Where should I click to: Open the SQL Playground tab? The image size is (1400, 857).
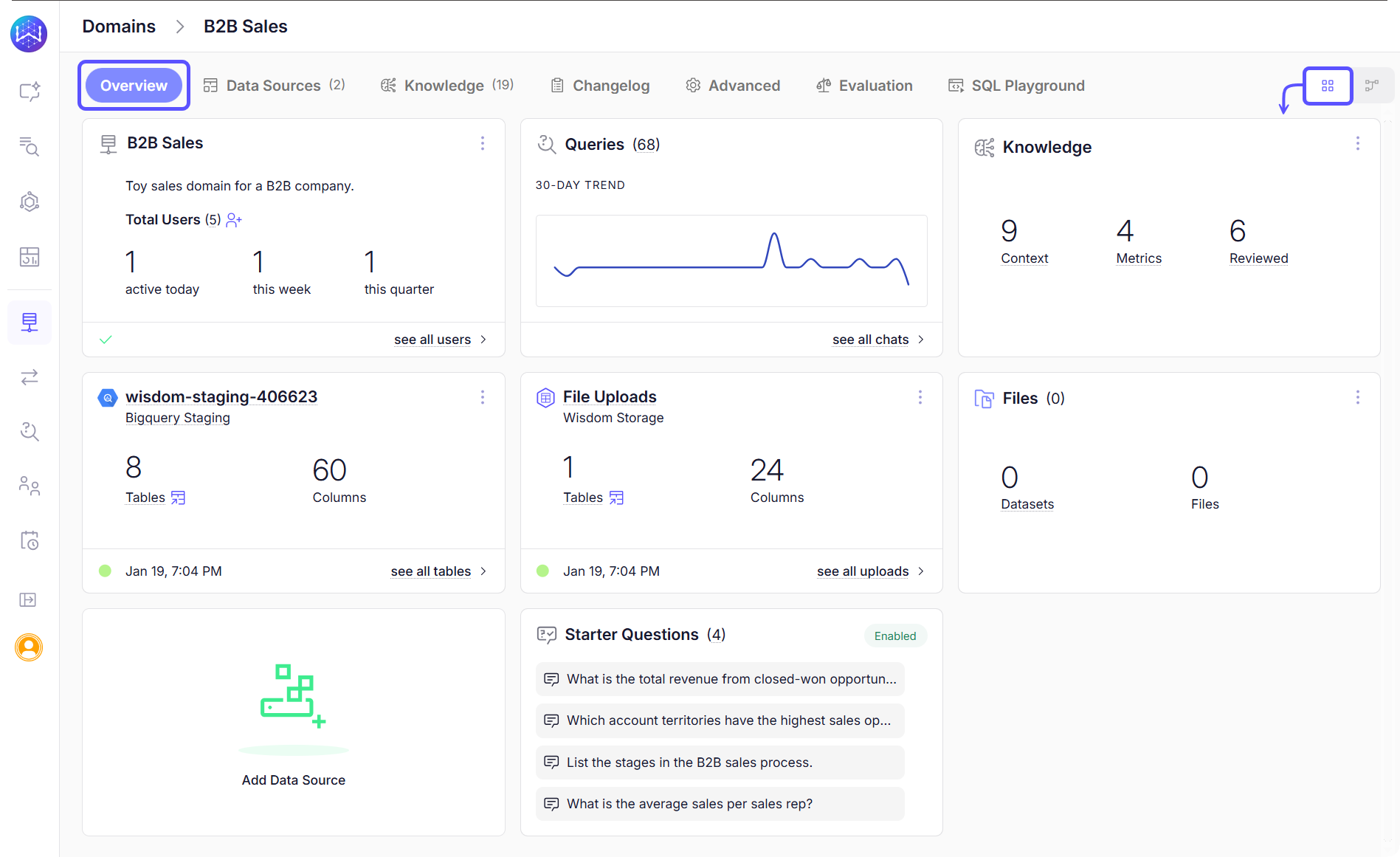(x=1028, y=85)
